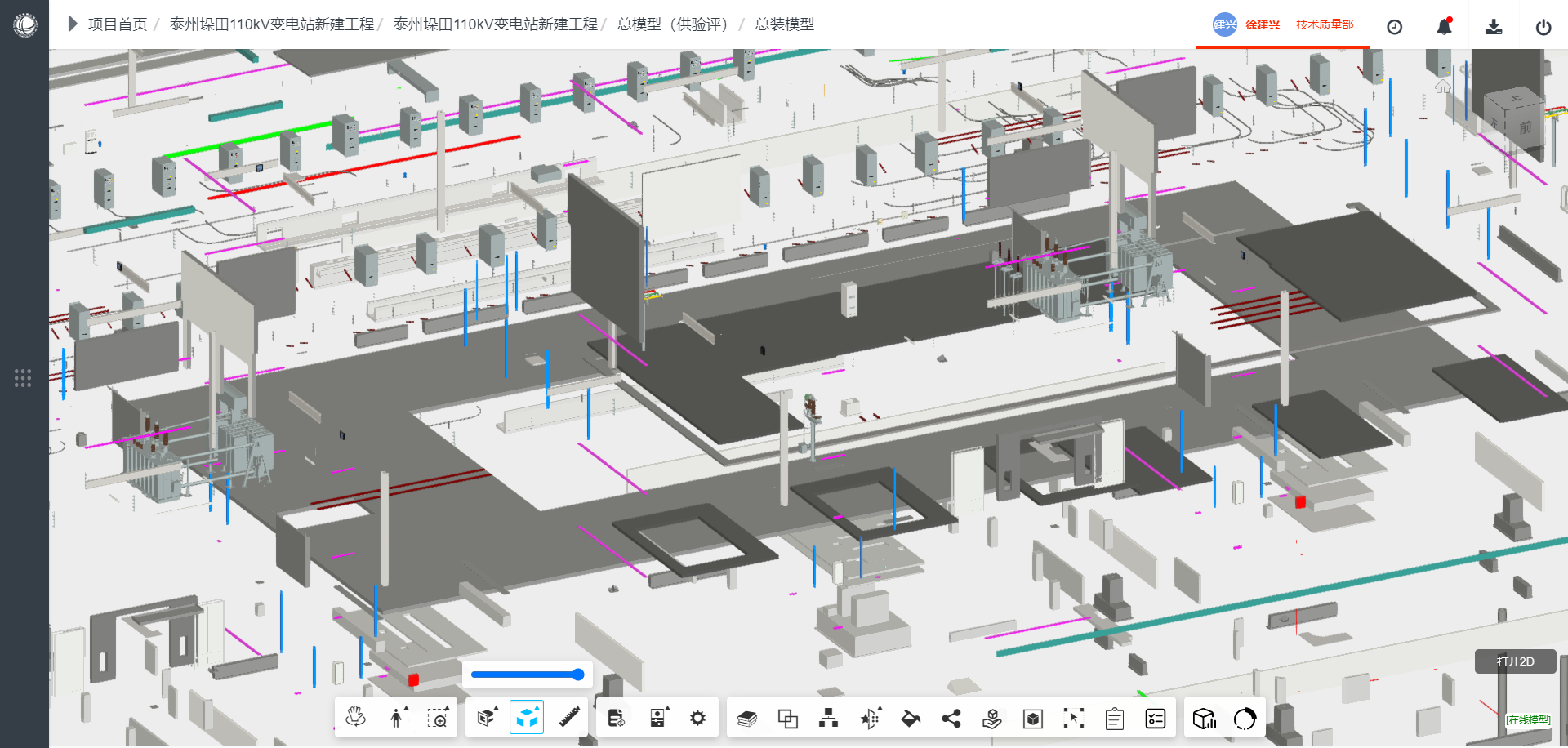Activate the ruler measurement tool
This screenshot has width=1568, height=748.
tap(569, 718)
